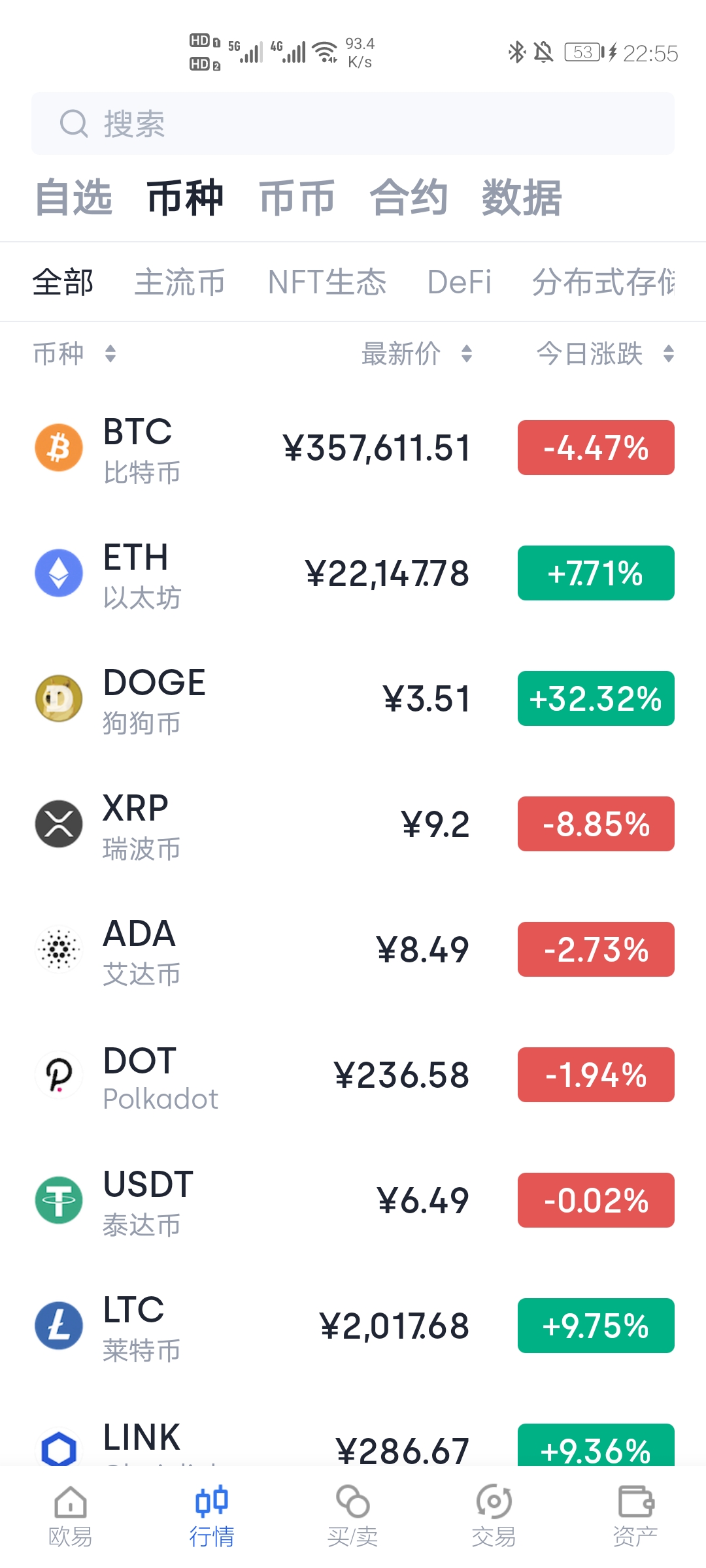This screenshot has height=1568, width=706.
Task: Select the 主流币 category filter
Action: [x=180, y=282]
